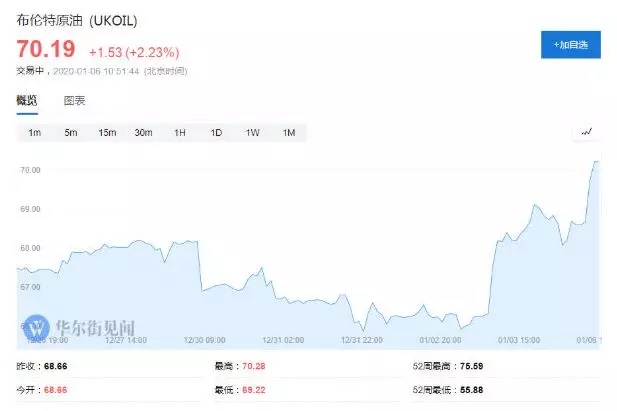Click the line chart type icon
The image size is (617, 411).
click(x=586, y=132)
